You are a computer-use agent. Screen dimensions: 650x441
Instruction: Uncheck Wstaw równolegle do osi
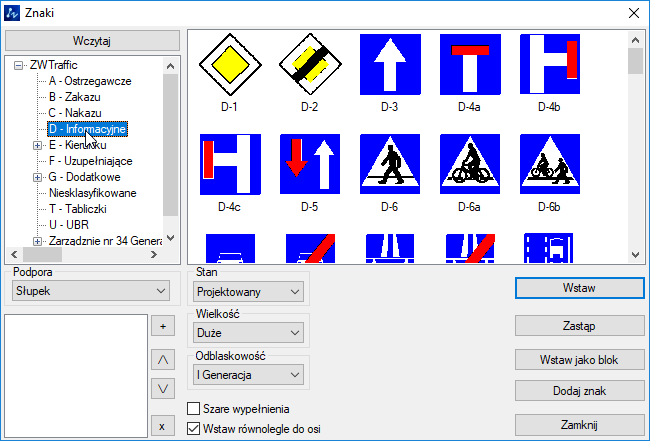(196, 429)
